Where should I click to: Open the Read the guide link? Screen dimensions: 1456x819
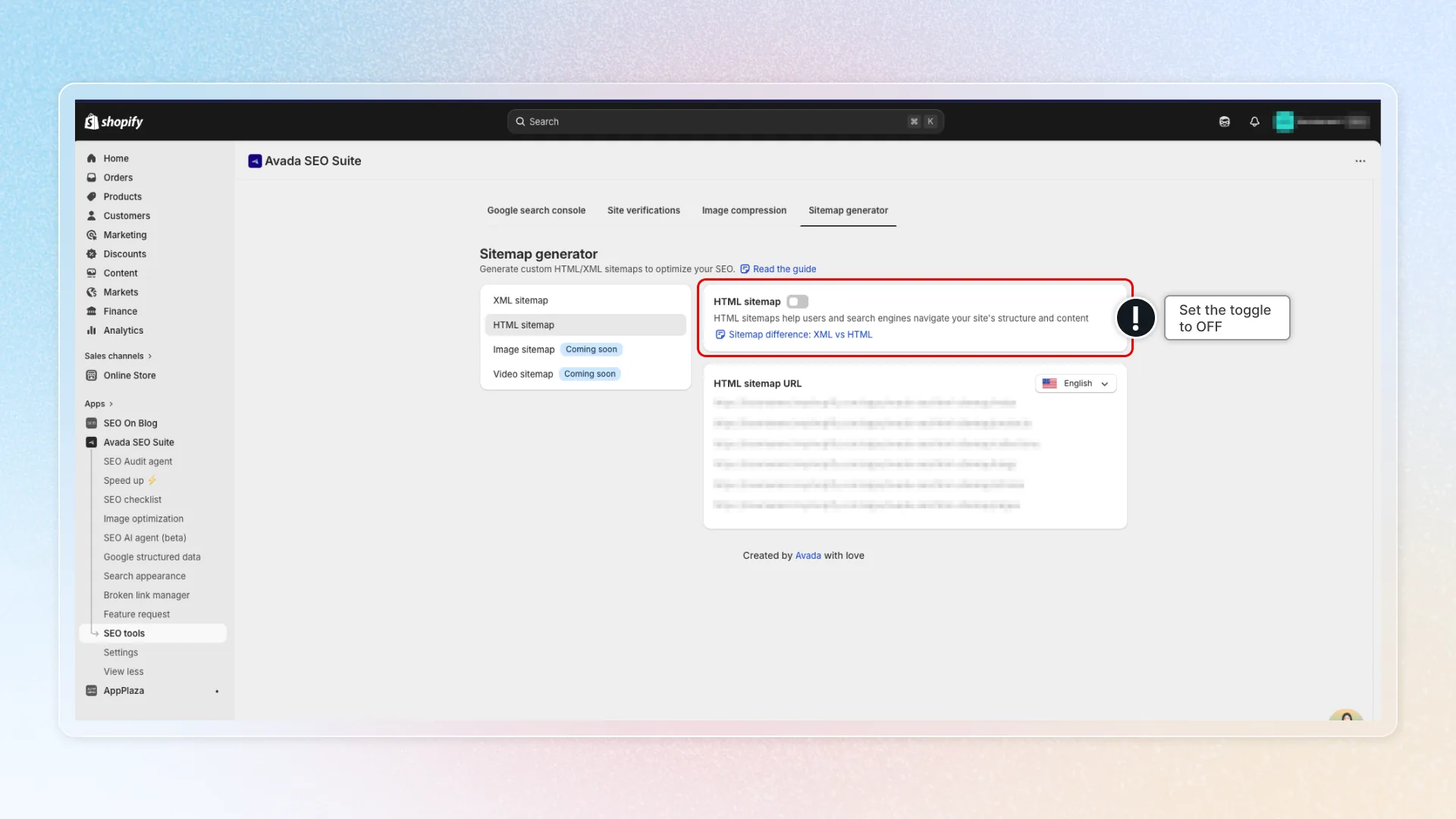[784, 269]
